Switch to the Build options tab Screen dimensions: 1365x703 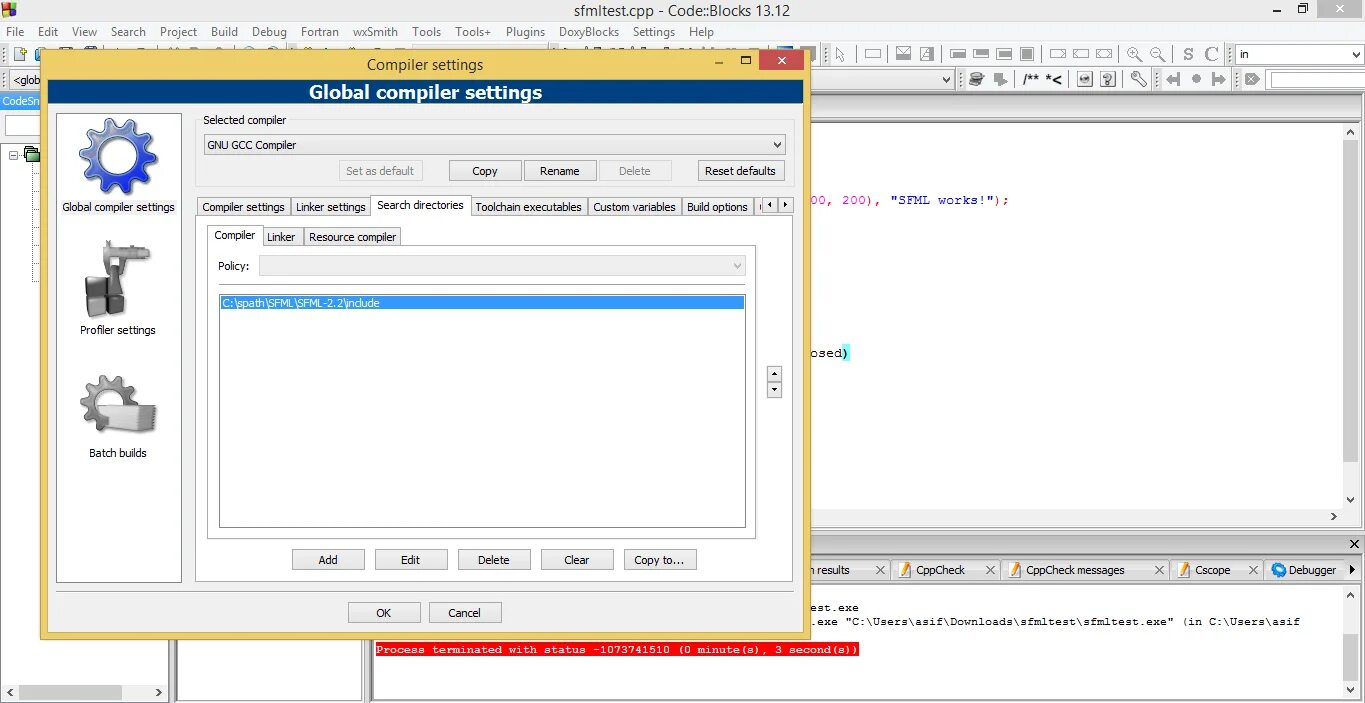coord(717,207)
